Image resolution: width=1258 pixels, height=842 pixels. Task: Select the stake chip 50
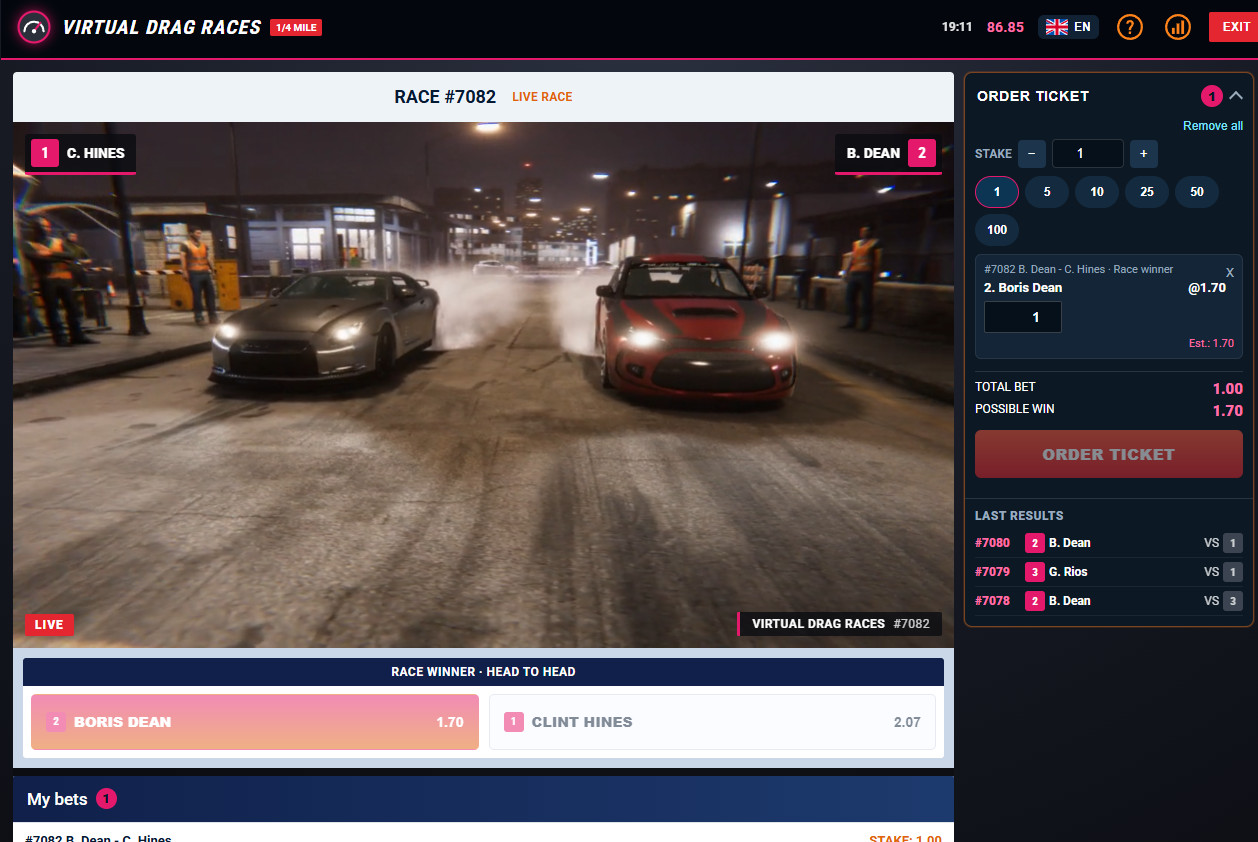click(x=1197, y=192)
